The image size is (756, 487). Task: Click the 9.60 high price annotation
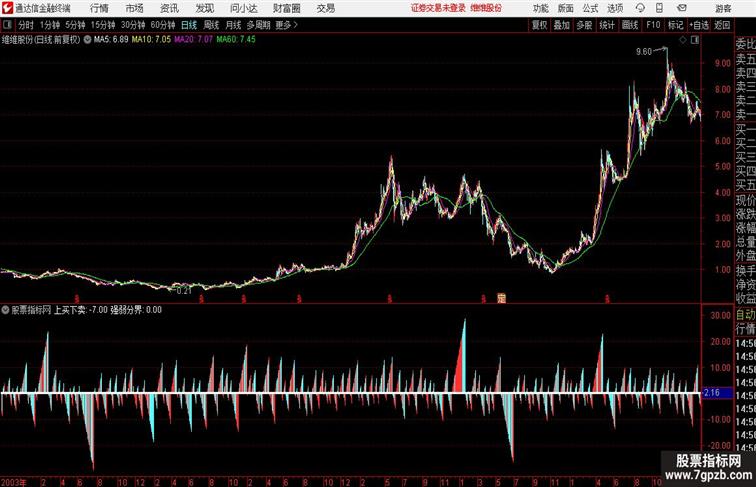[x=644, y=52]
